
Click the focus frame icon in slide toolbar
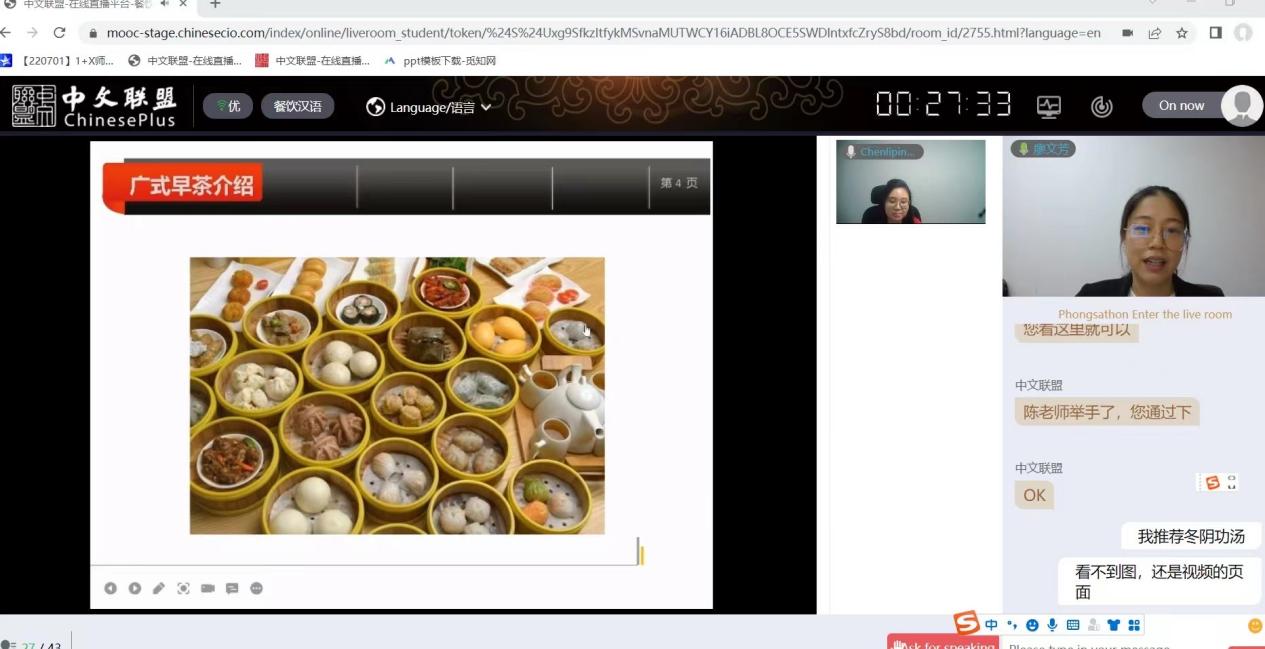[183, 588]
